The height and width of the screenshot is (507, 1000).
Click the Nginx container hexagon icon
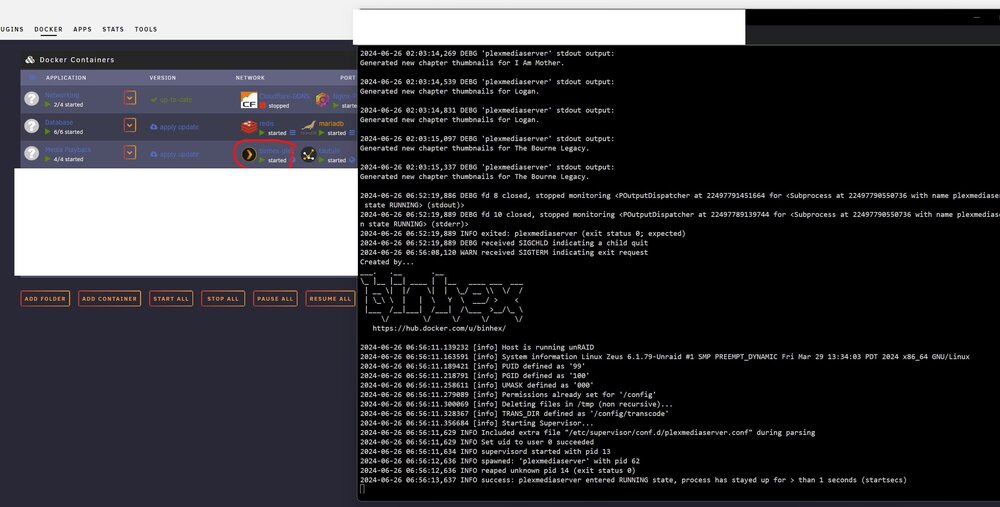(322, 99)
